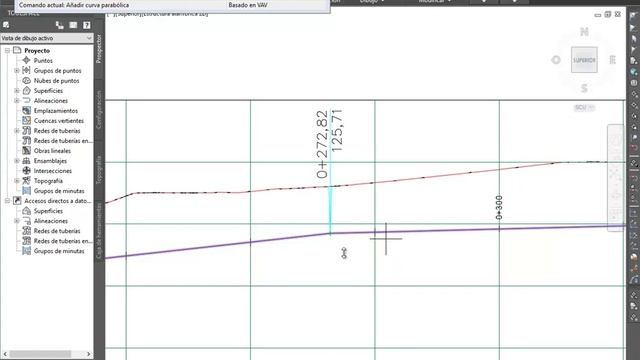Select Superficies under Accesos directos a datos
The width and height of the screenshot is (640, 360).
pyautogui.click(x=48, y=211)
